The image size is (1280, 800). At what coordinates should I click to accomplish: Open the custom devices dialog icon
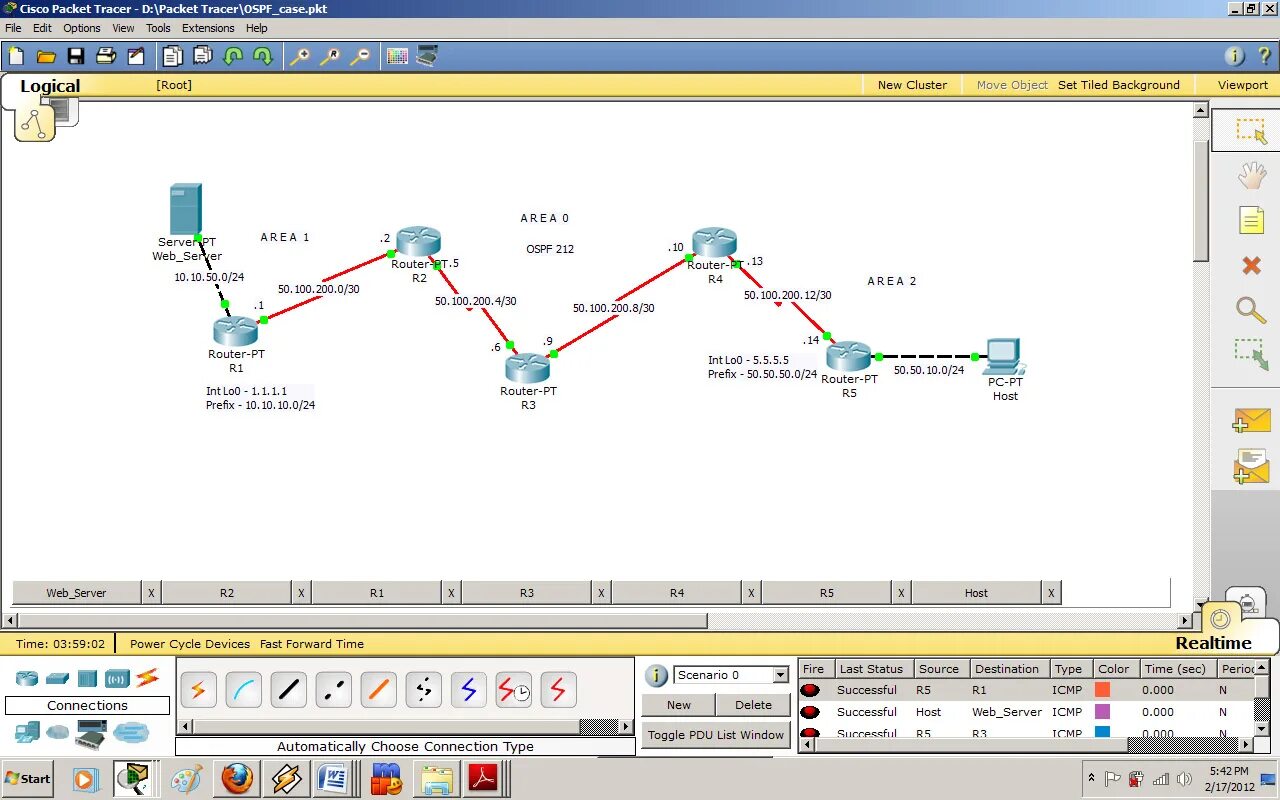pos(427,56)
